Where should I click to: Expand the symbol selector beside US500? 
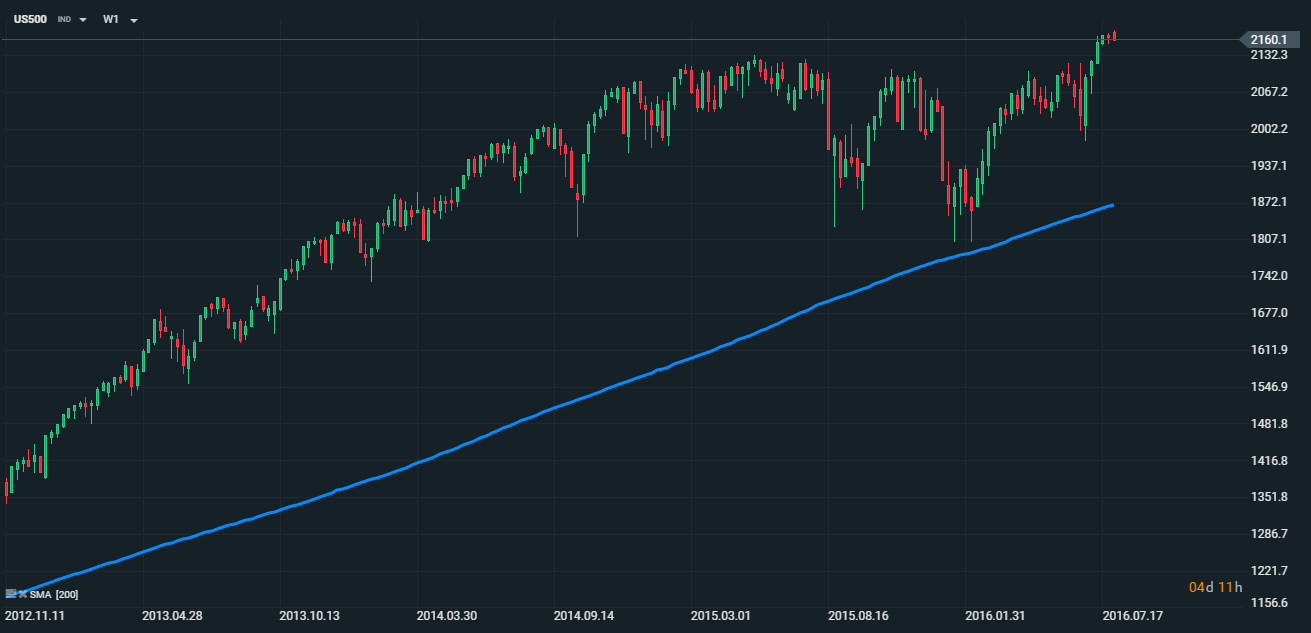(x=83, y=19)
